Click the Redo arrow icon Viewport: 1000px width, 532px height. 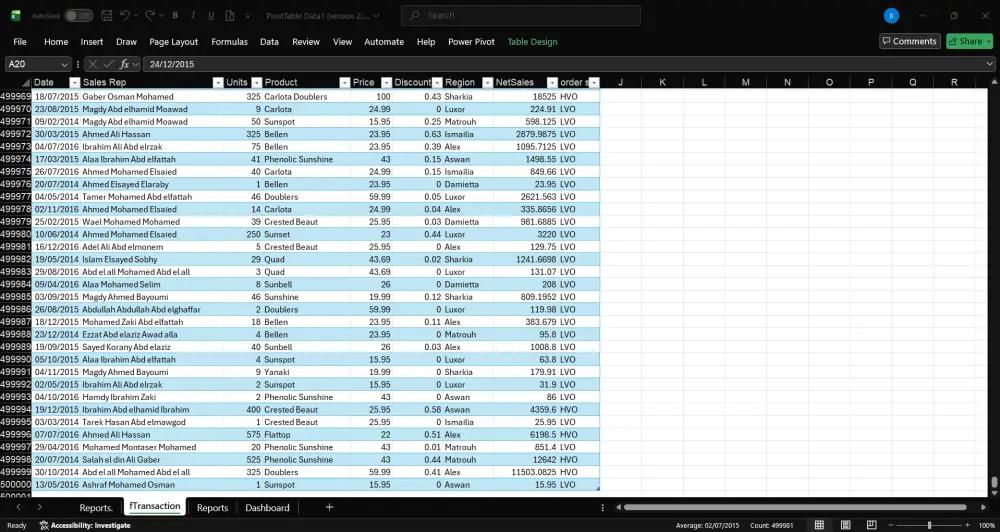pyautogui.click(x=150, y=15)
